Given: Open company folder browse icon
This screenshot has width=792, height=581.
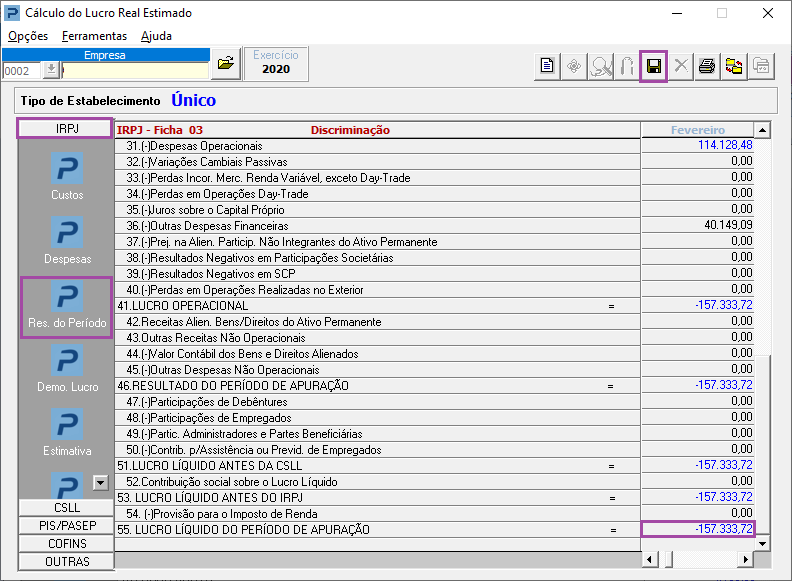Looking at the screenshot, I should (225, 64).
